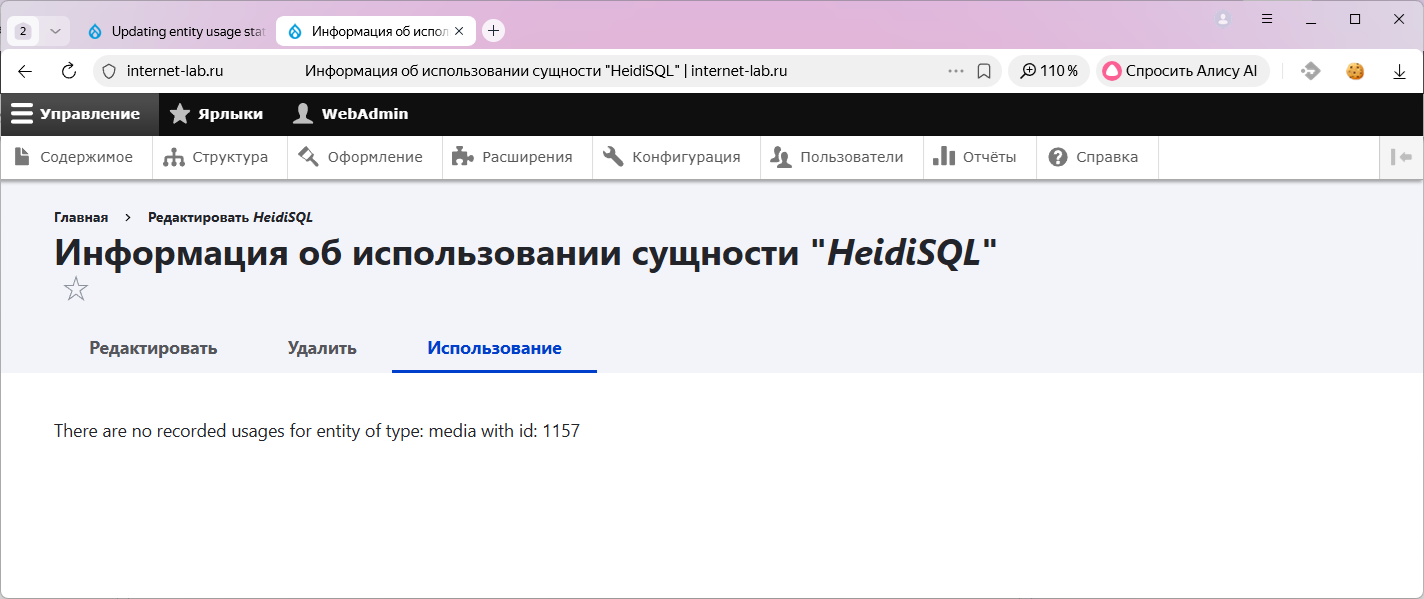Expand the tab group list chevron

coord(55,31)
